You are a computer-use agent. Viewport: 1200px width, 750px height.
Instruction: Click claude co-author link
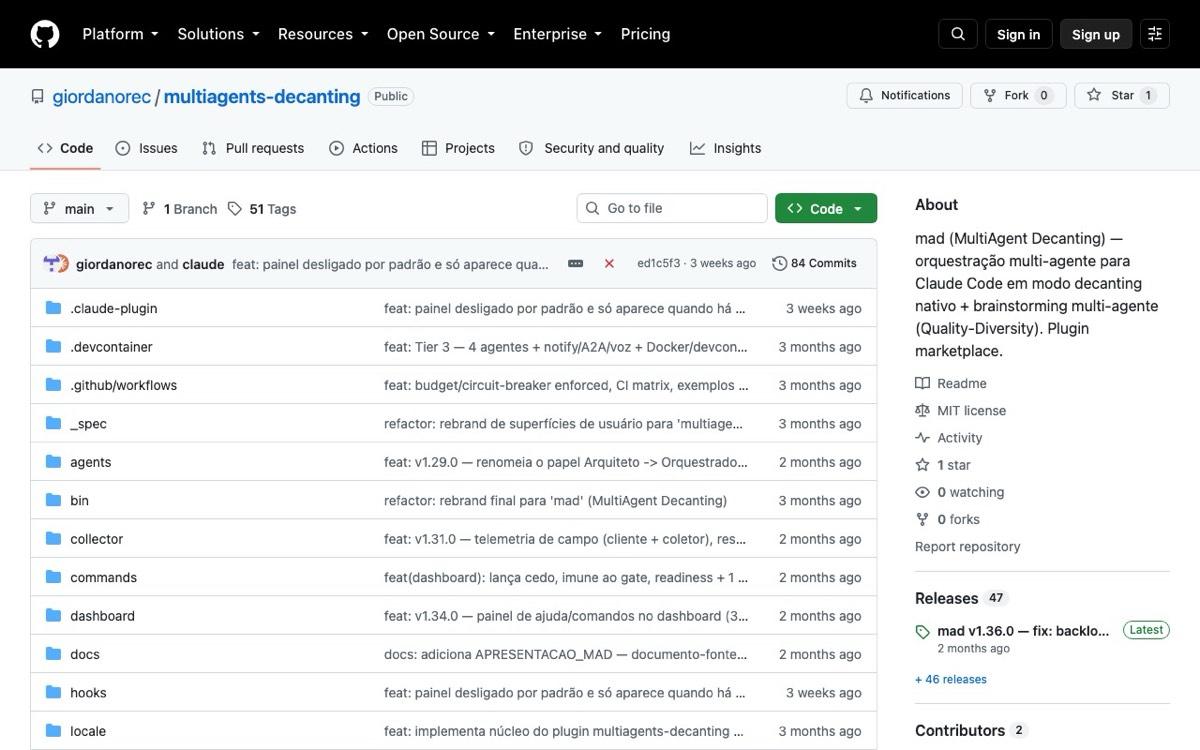203,264
